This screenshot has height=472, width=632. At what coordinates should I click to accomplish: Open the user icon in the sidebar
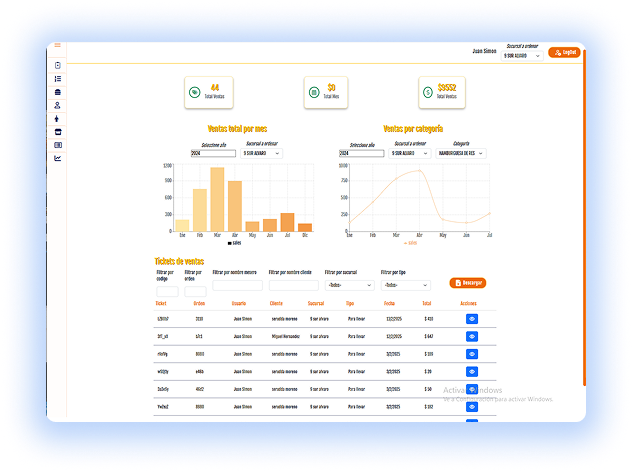58,105
